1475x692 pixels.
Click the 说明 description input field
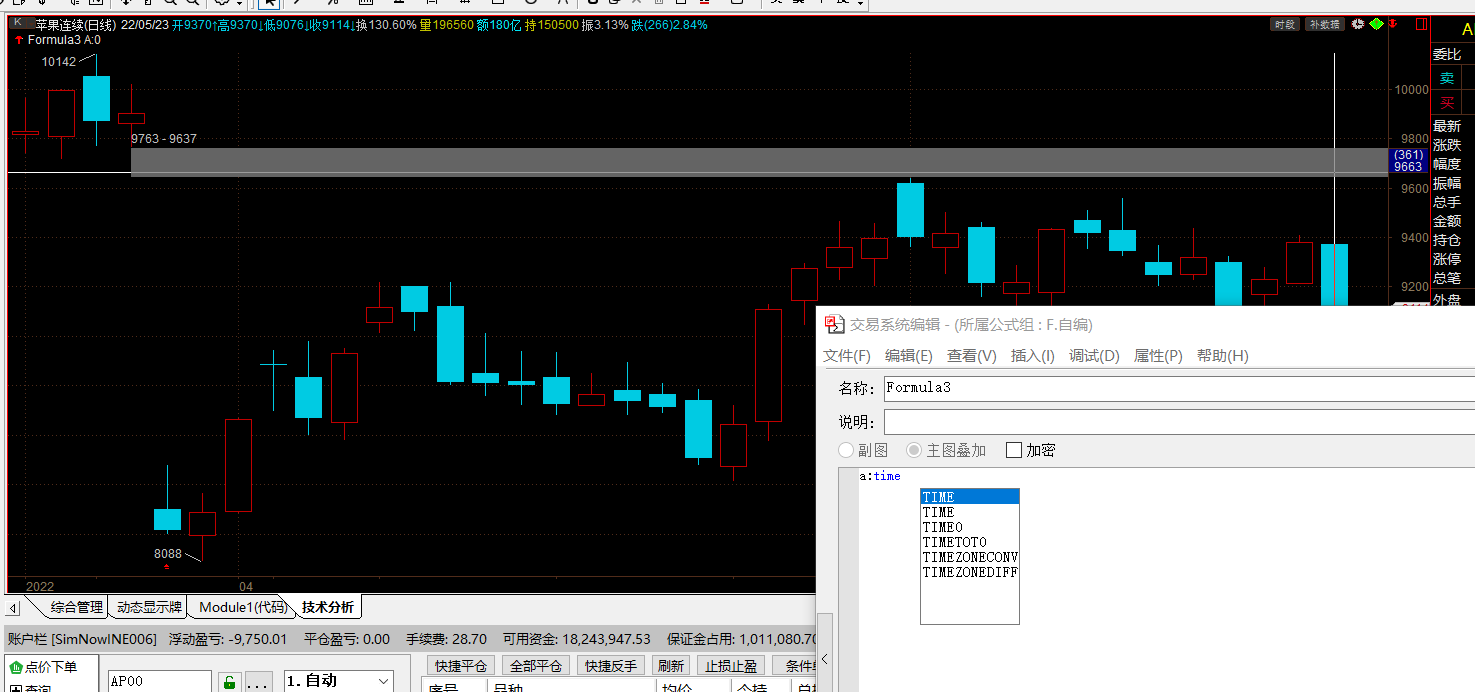click(x=1179, y=422)
